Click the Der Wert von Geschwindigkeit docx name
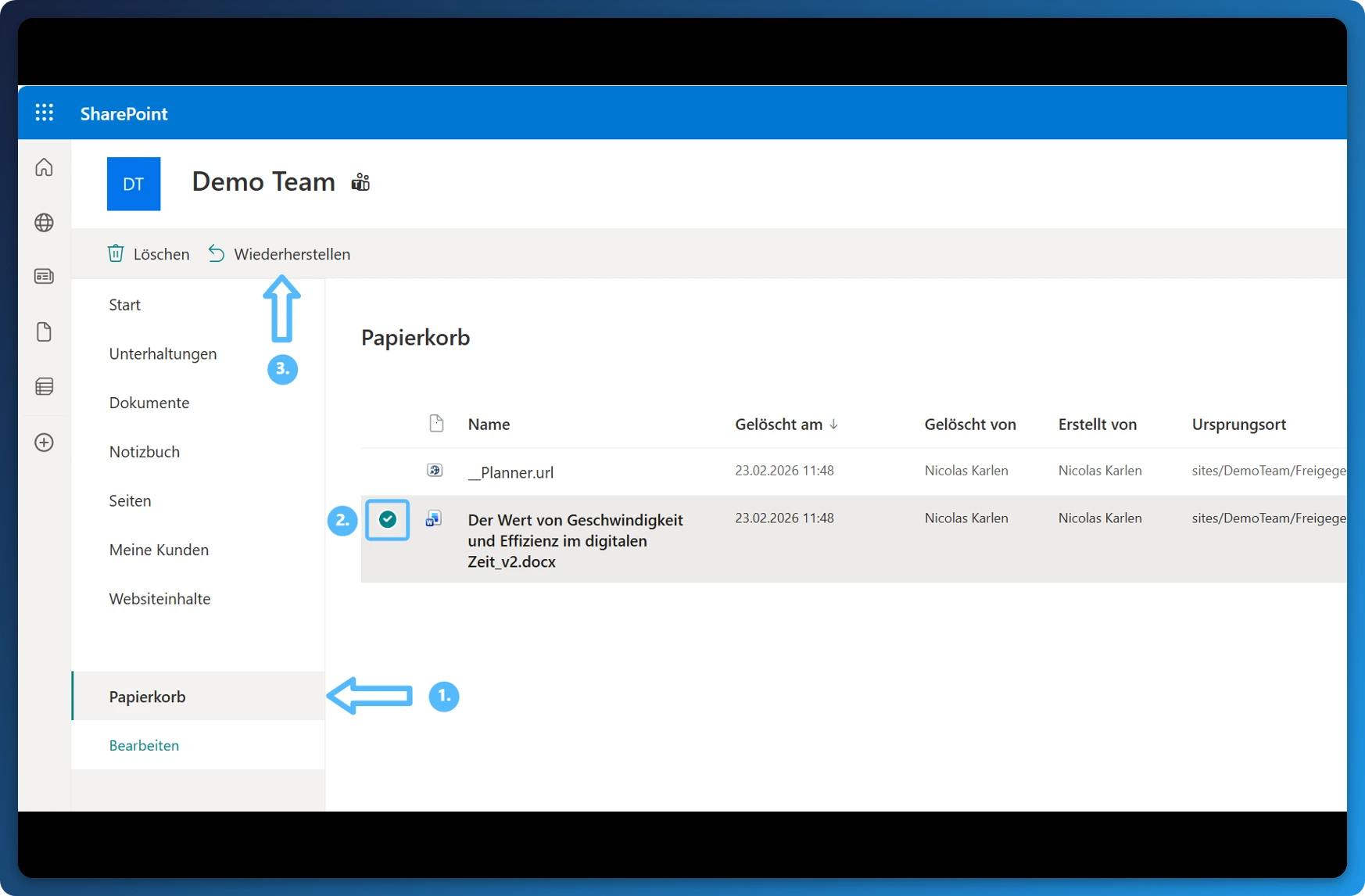The height and width of the screenshot is (896, 1365). 575,541
